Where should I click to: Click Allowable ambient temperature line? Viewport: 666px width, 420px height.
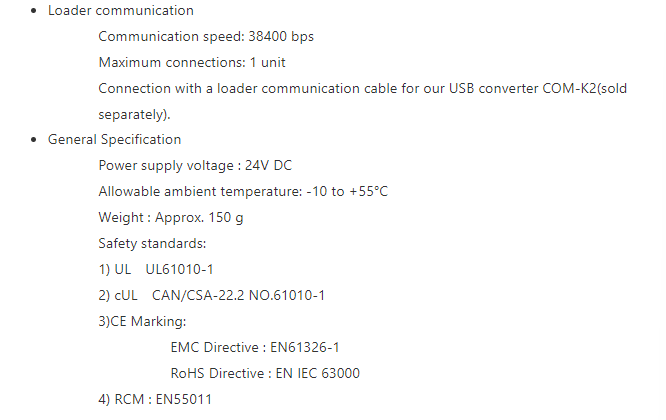coord(243,192)
